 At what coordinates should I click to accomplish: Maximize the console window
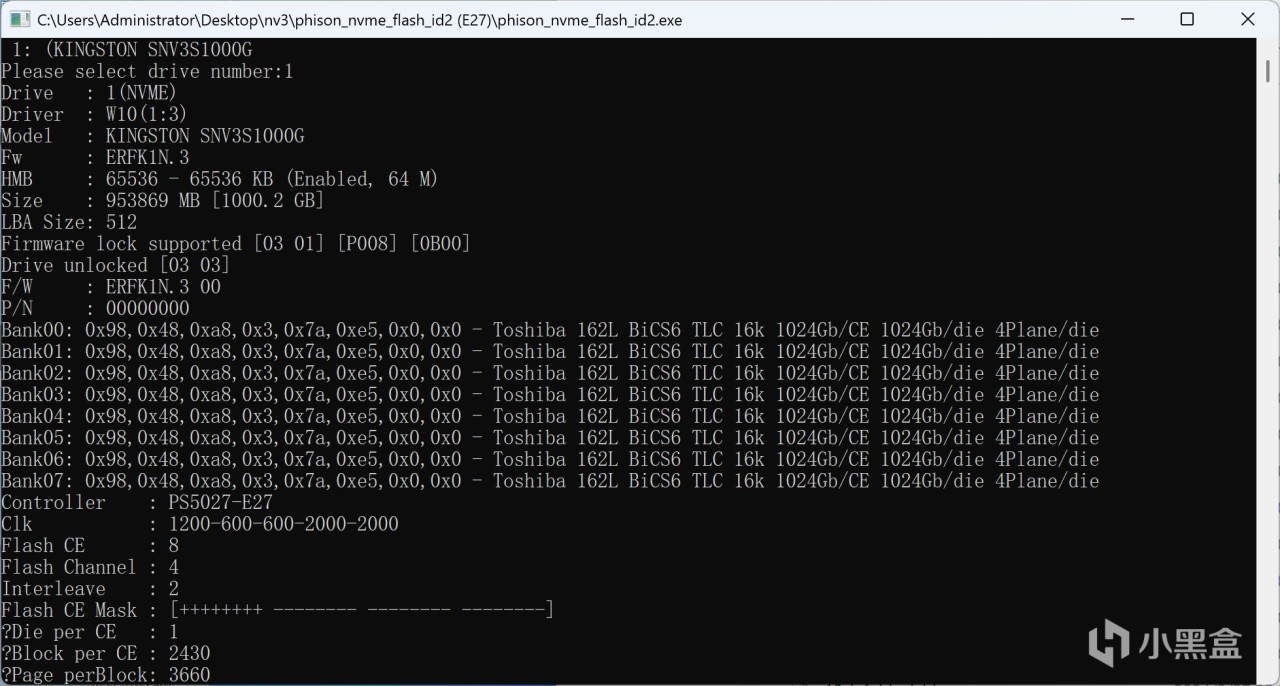point(1186,19)
